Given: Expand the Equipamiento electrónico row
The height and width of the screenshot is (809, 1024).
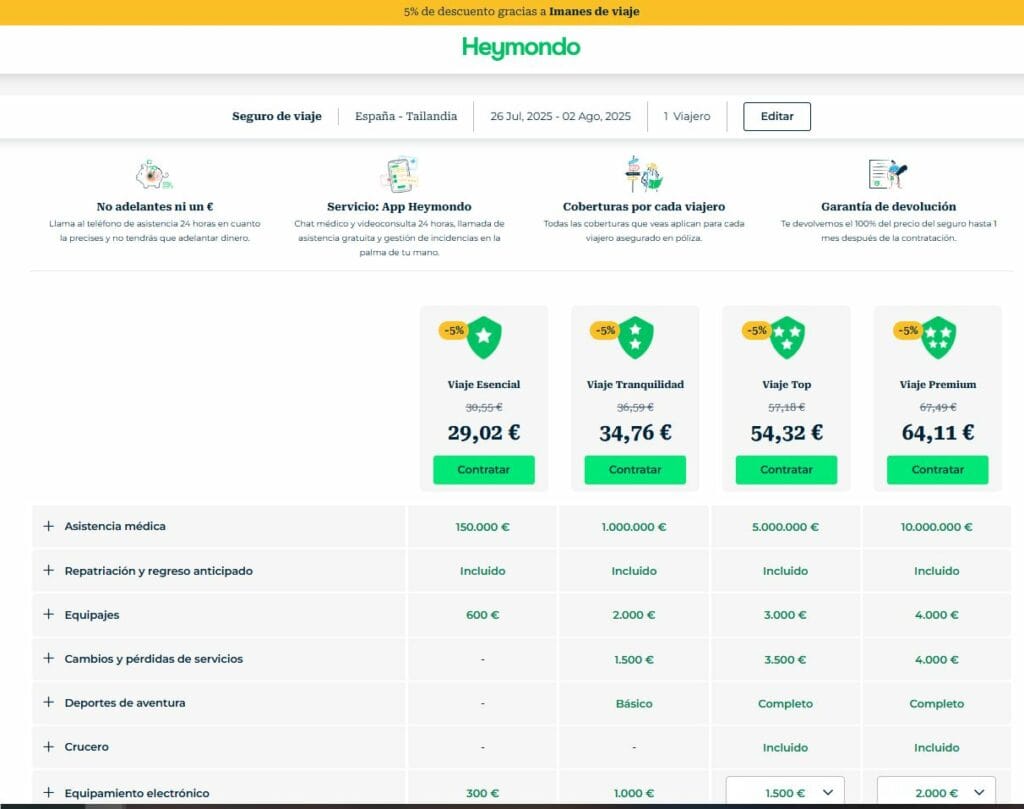Looking at the screenshot, I should [48, 793].
